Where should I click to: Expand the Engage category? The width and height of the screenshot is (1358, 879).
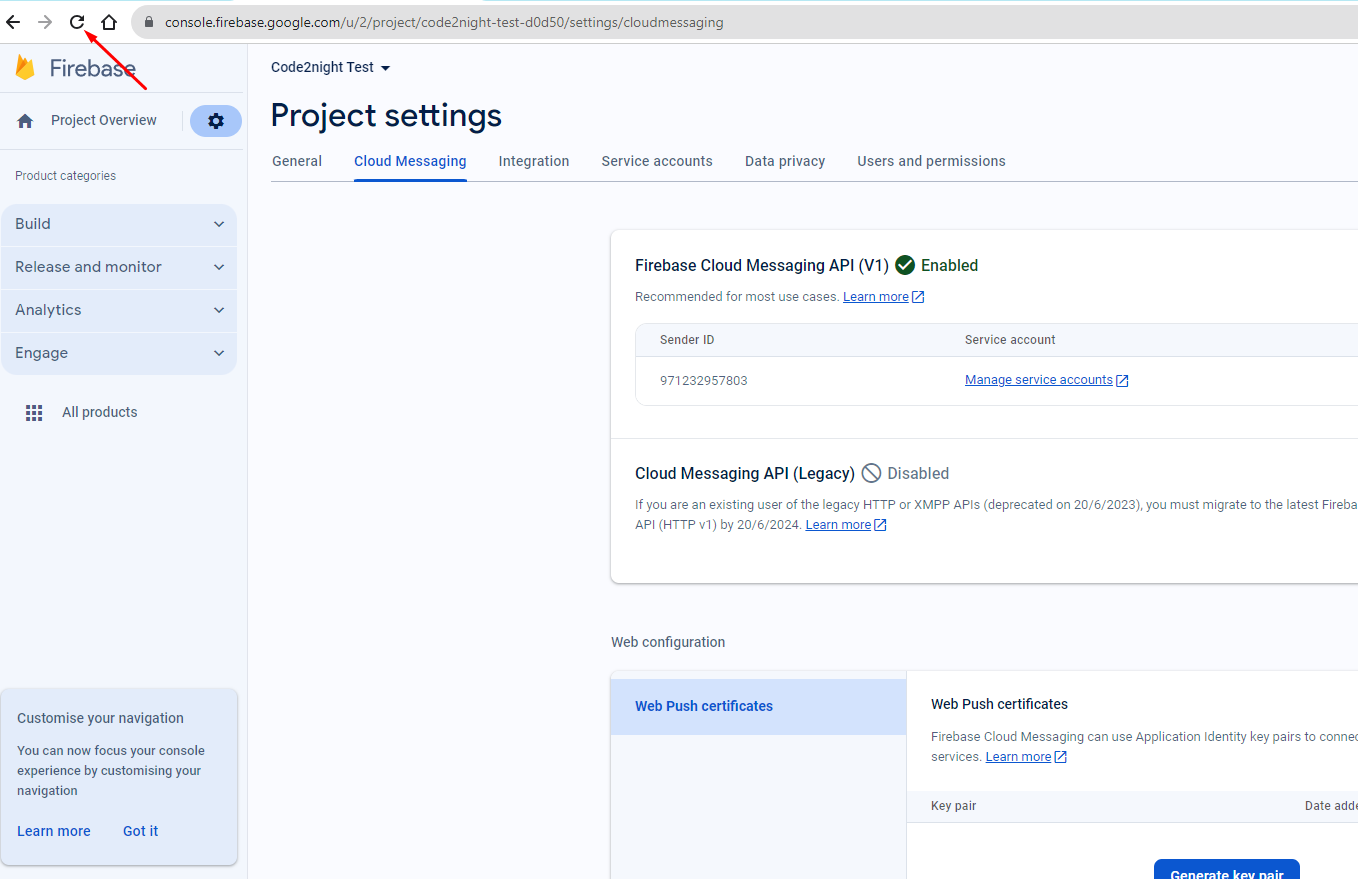click(119, 353)
